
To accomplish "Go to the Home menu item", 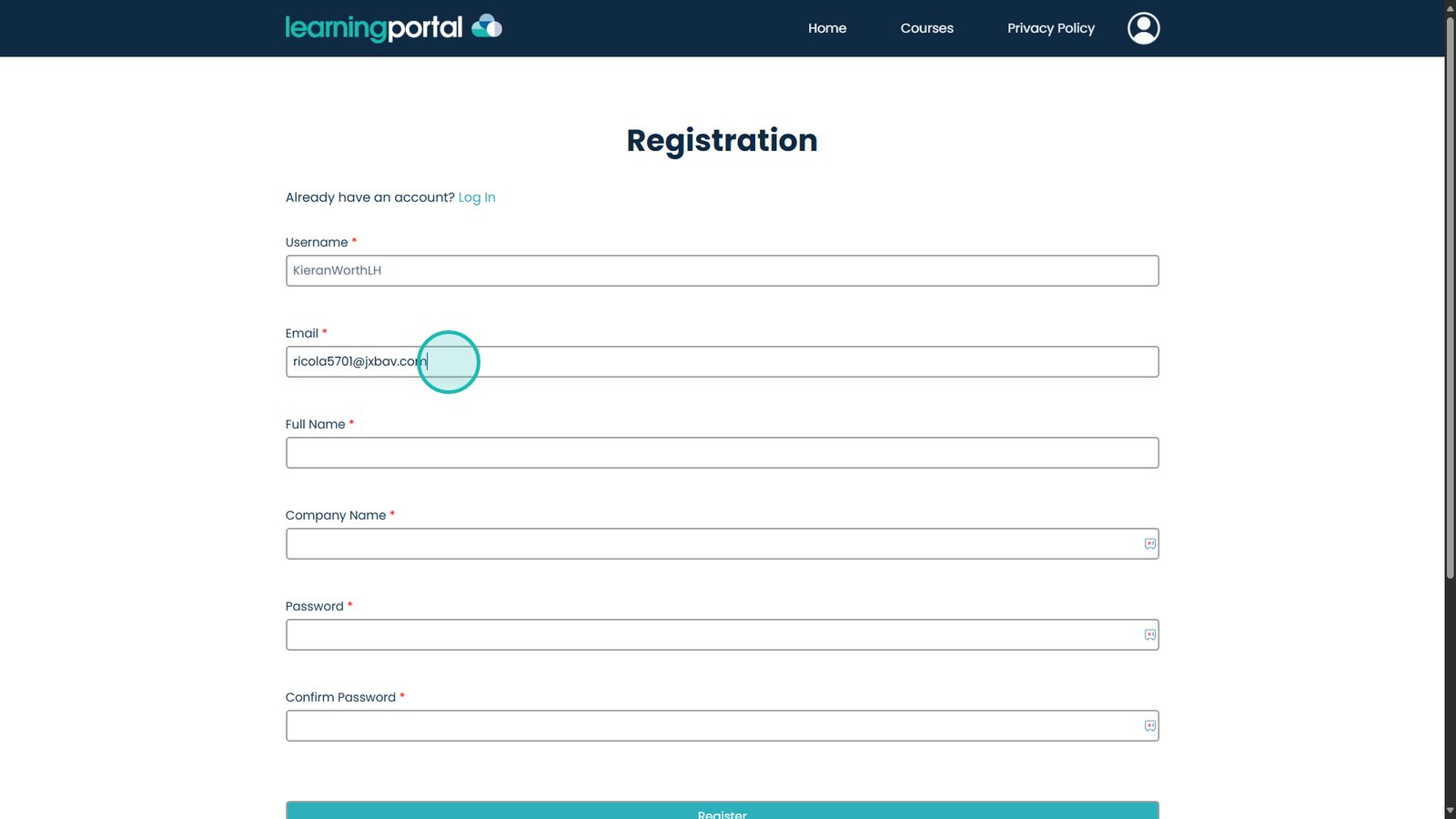I will tap(827, 28).
